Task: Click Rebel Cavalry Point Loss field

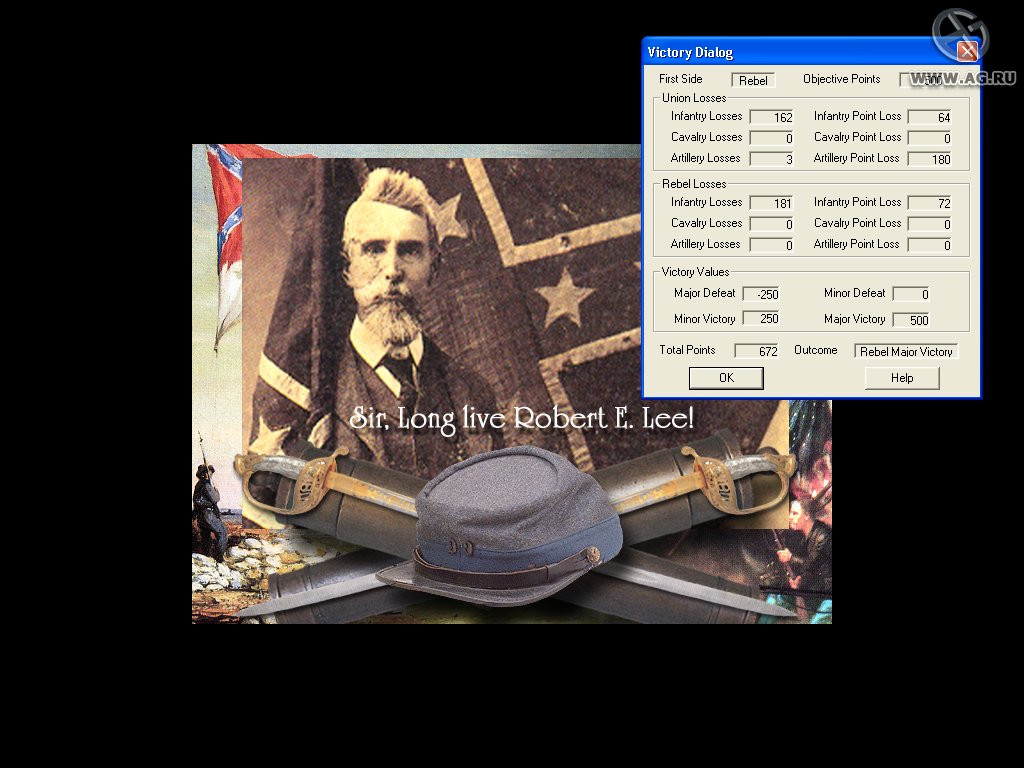Action: (929, 224)
